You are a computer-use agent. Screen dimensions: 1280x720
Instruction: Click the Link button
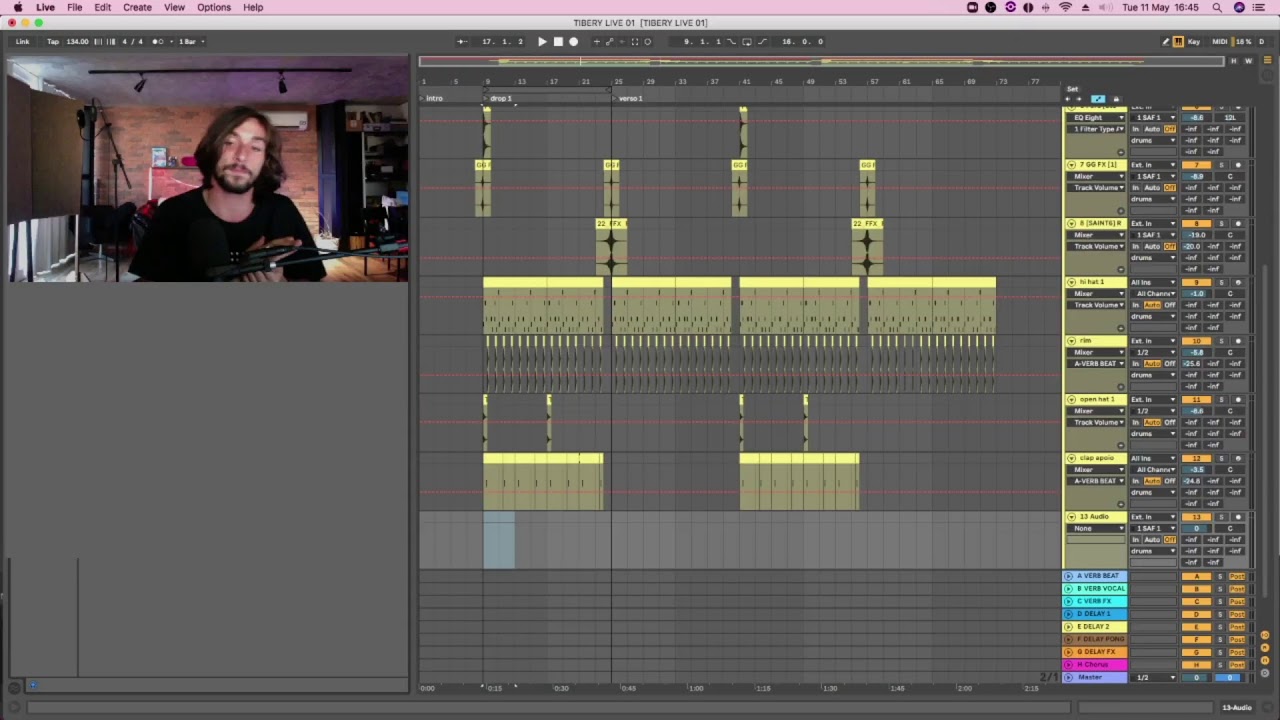[22, 41]
